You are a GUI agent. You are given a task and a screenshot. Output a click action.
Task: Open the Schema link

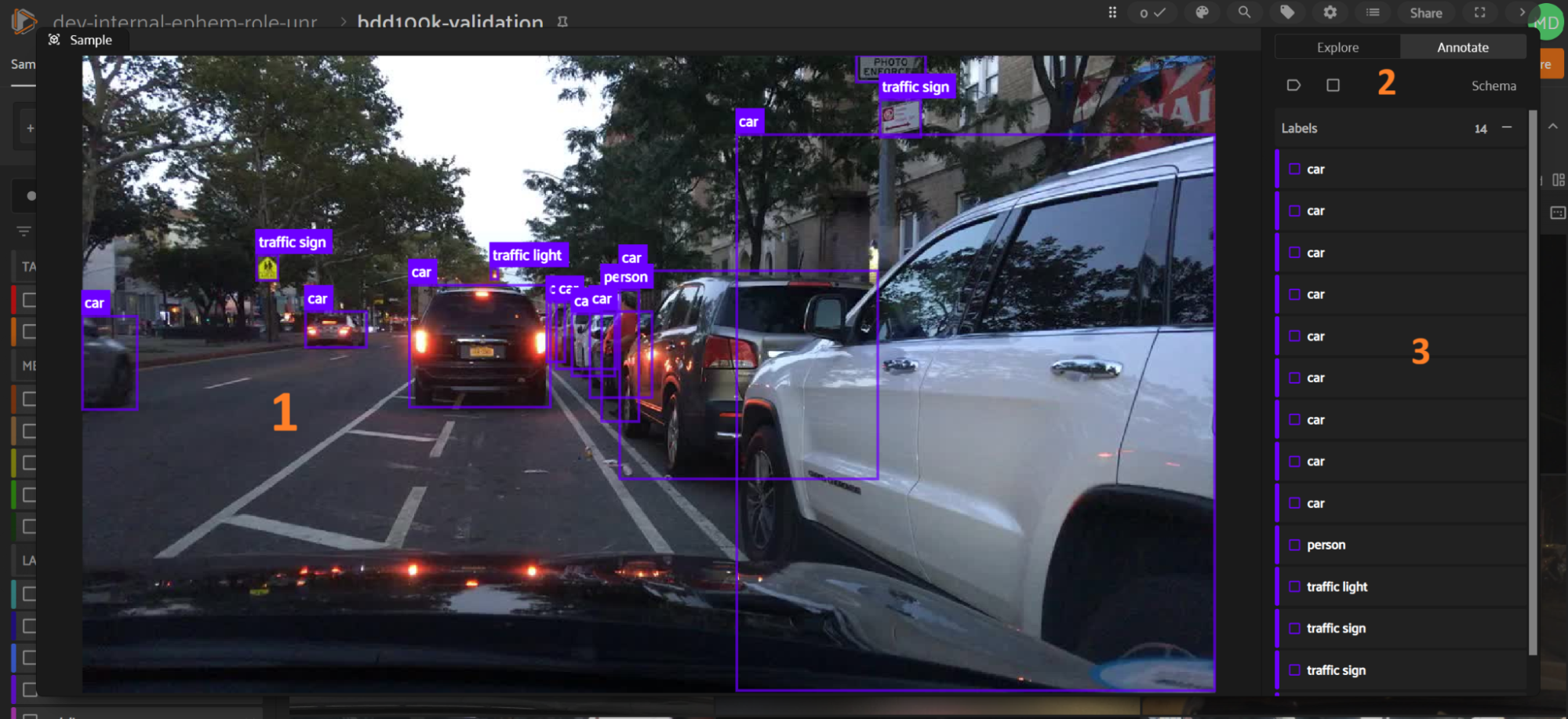coord(1493,86)
